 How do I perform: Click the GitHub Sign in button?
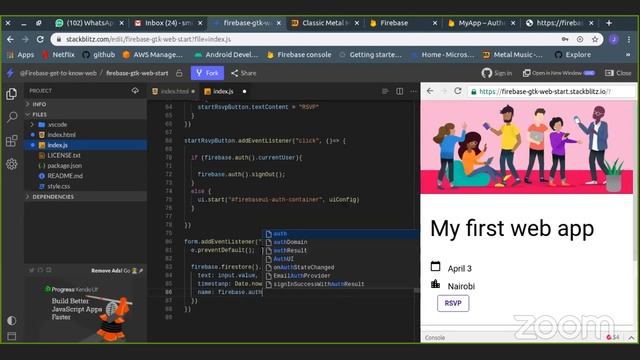coord(497,73)
